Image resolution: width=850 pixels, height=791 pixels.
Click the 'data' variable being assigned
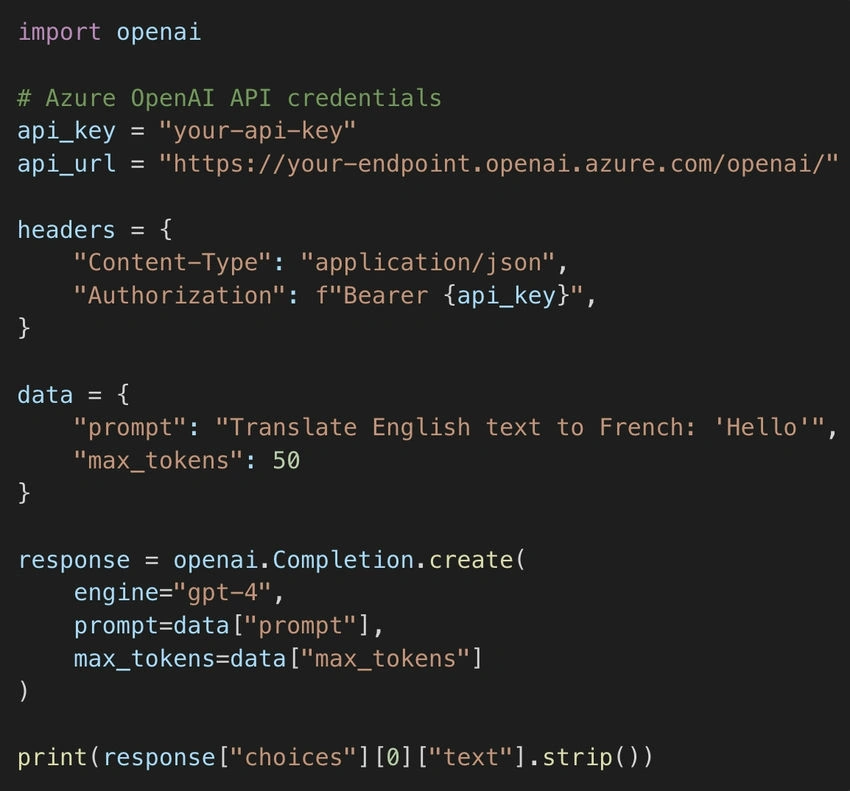point(45,395)
